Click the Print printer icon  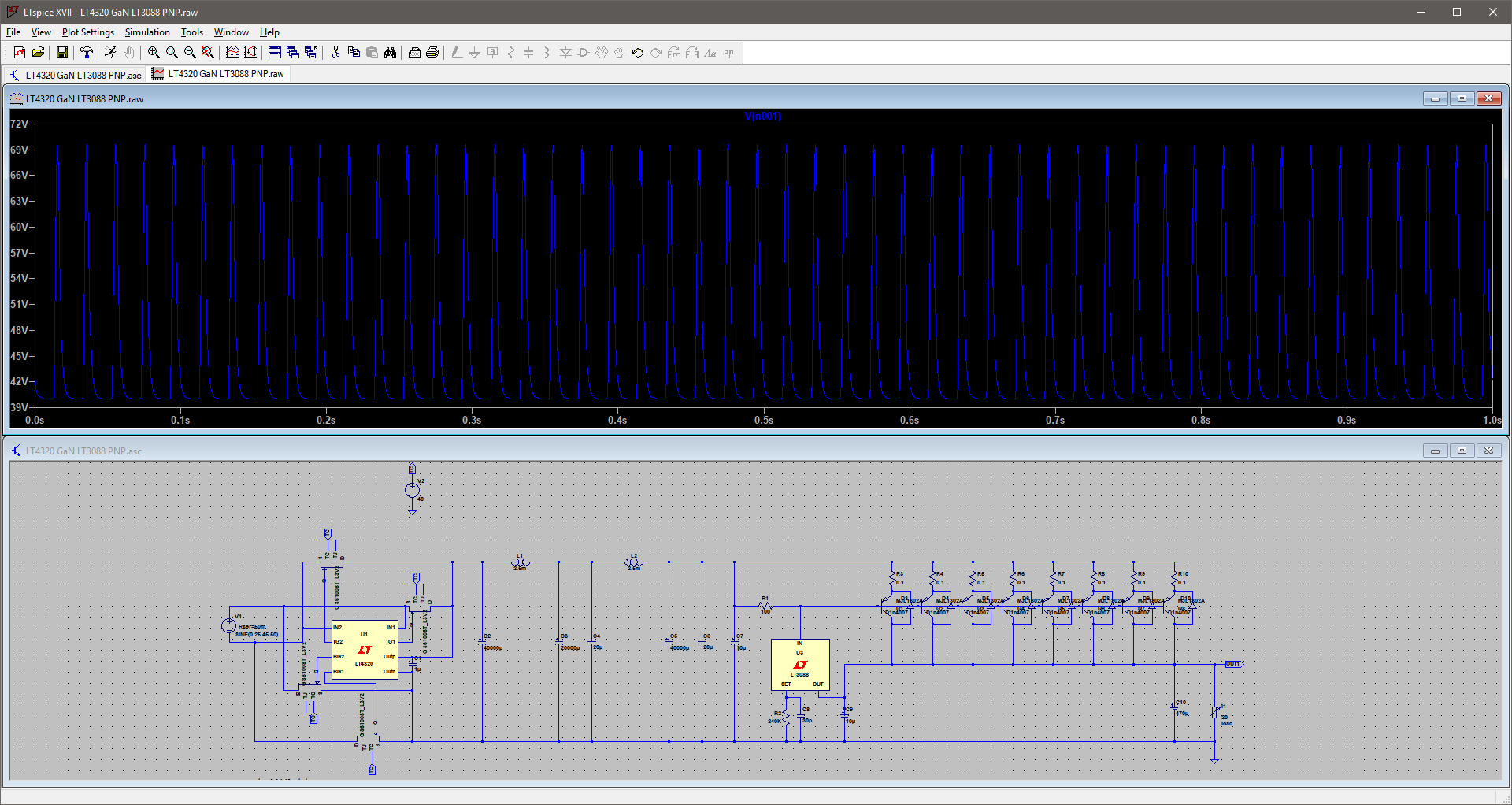(x=432, y=53)
